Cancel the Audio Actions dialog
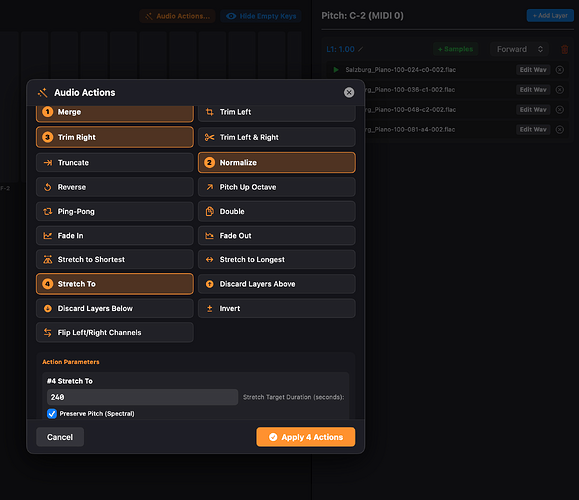 60,437
